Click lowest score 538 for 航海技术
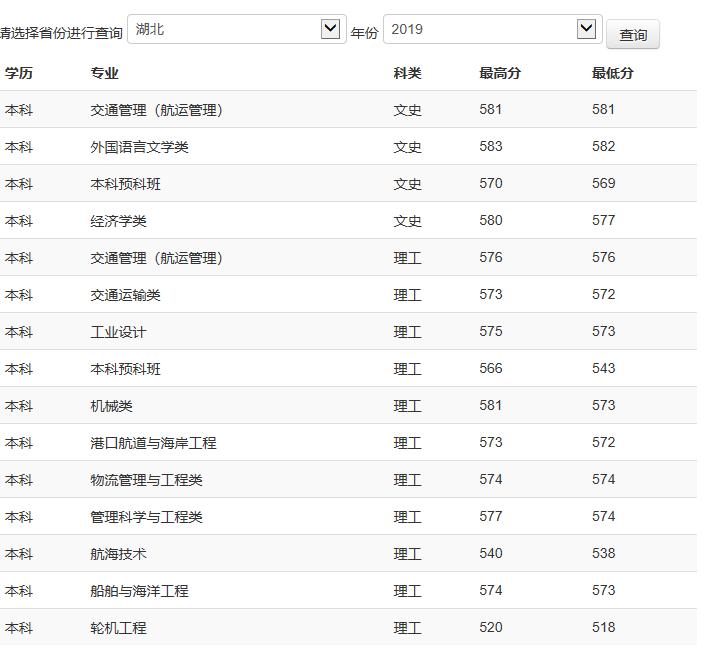 603,553
